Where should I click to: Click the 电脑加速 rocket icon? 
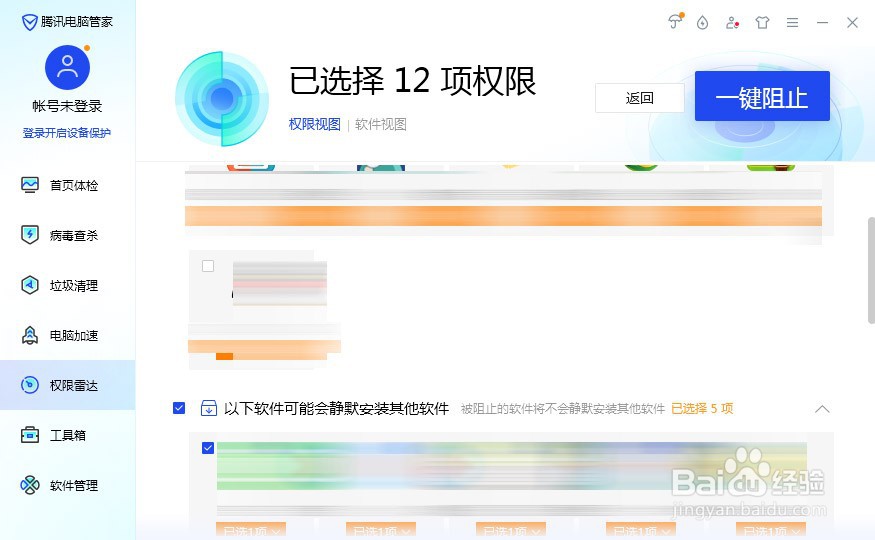tap(30, 335)
